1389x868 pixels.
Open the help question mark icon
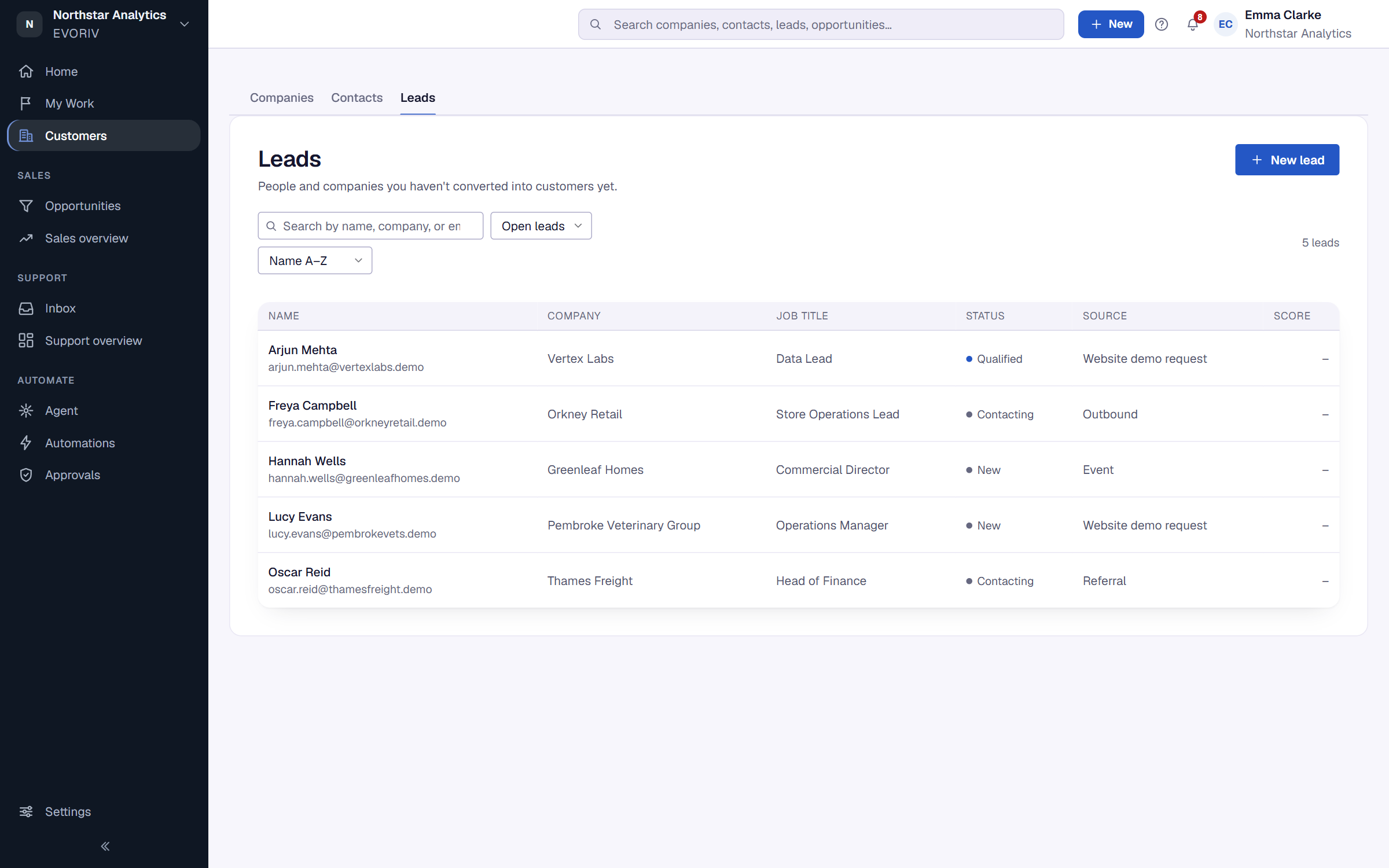(1161, 24)
